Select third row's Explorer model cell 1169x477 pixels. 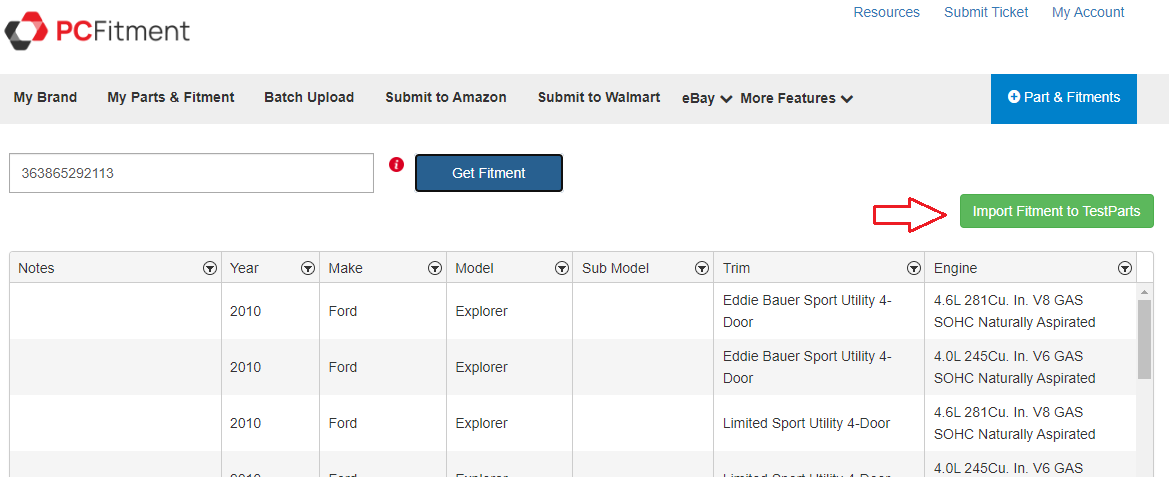click(510, 423)
